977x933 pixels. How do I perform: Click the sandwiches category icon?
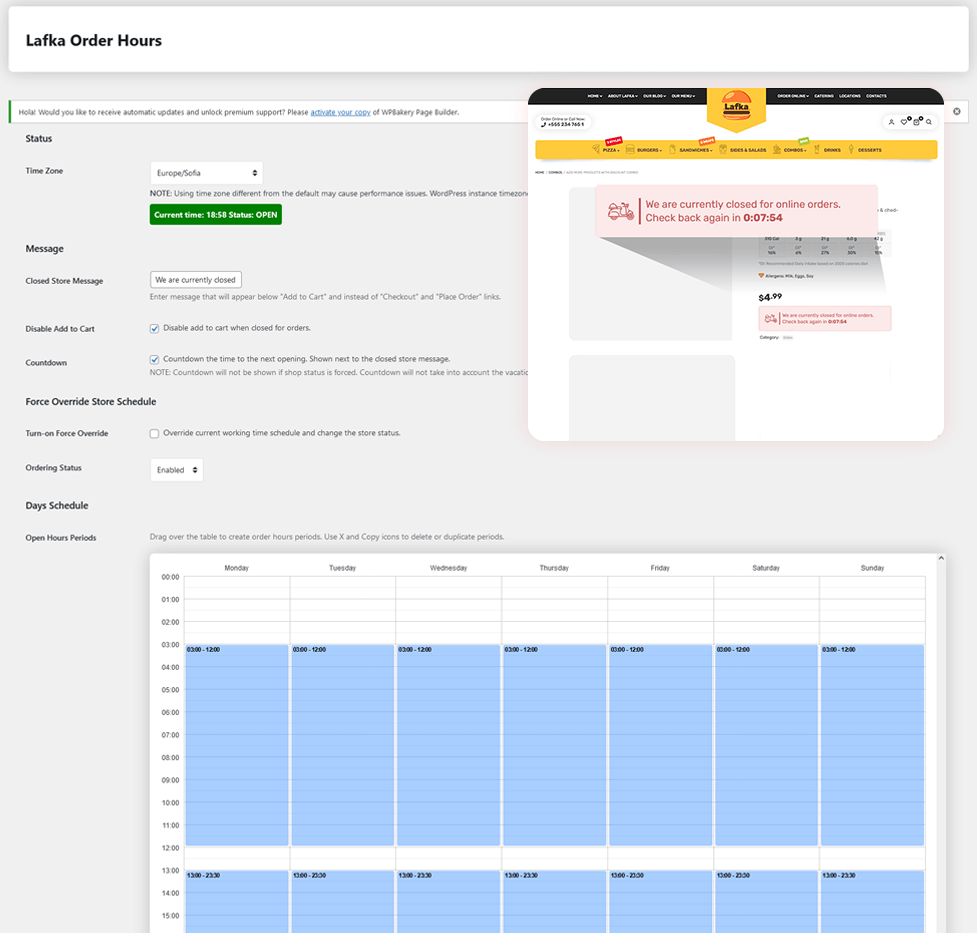[672, 150]
